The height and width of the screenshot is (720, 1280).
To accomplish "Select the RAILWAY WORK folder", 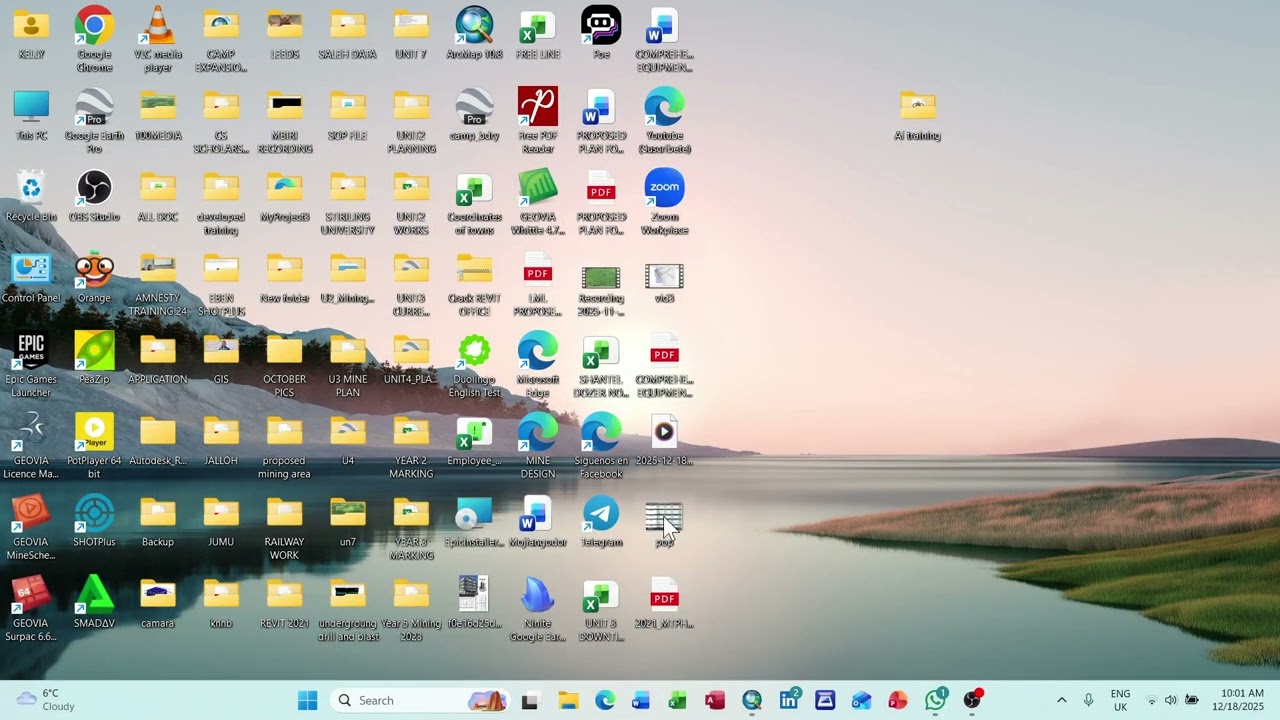I will [284, 527].
